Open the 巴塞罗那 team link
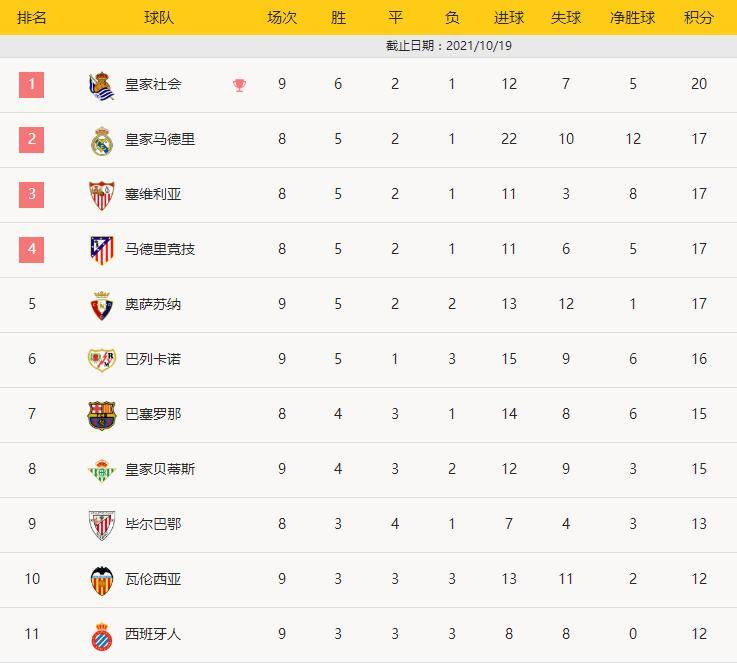Viewport: 737px width, 663px height. point(153,414)
